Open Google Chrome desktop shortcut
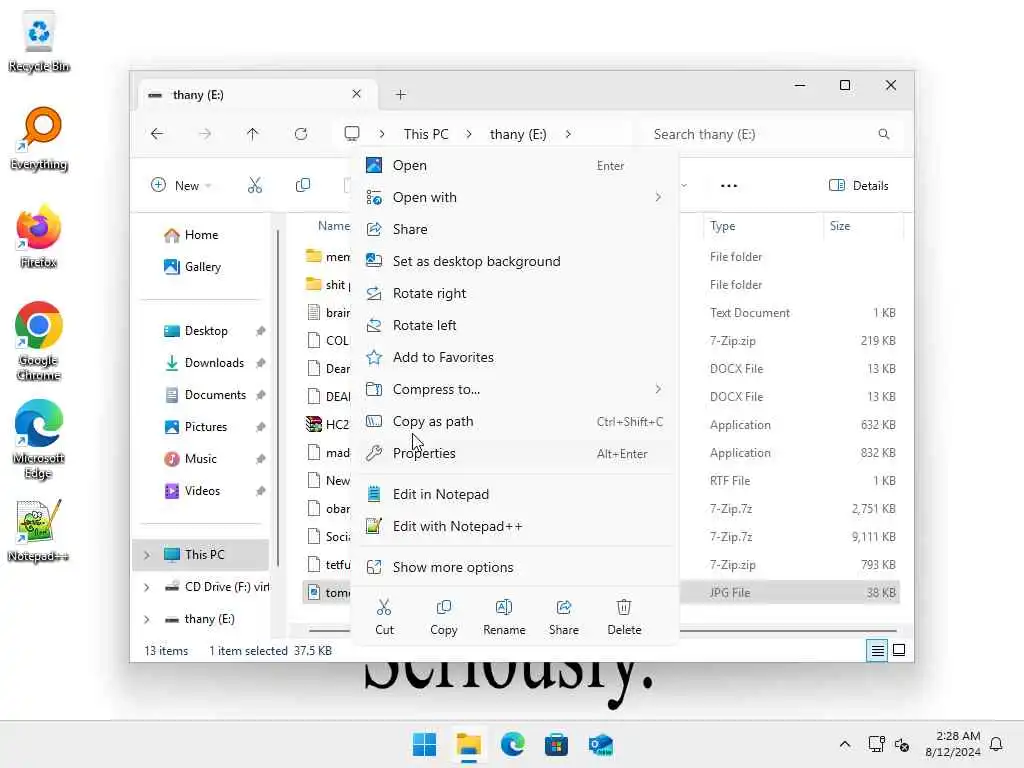Screen dimensions: 1024x768 39,341
